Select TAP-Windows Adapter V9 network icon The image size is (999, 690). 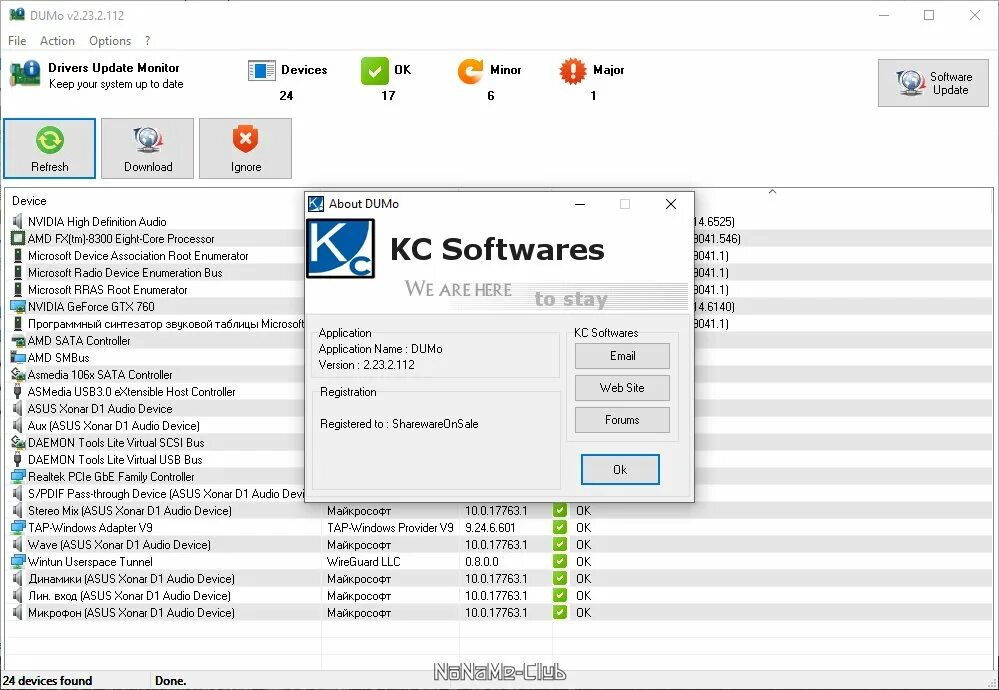click(18, 528)
